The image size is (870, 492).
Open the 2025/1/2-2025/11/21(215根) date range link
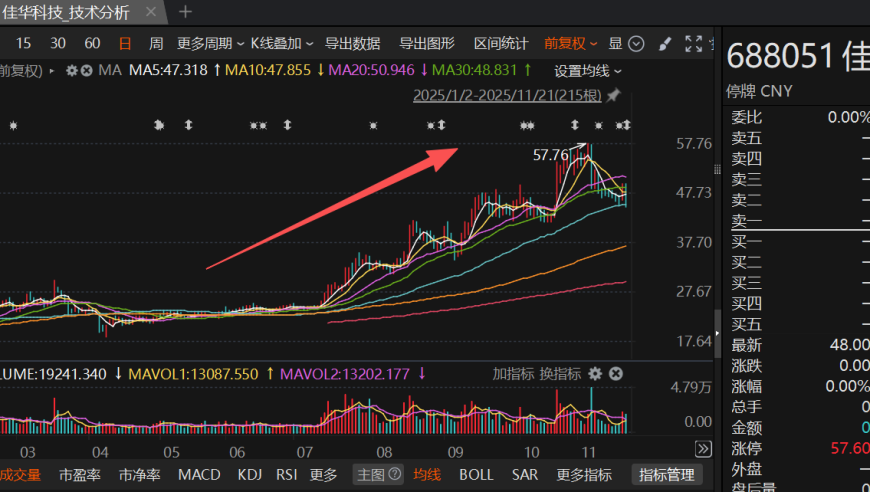507,95
